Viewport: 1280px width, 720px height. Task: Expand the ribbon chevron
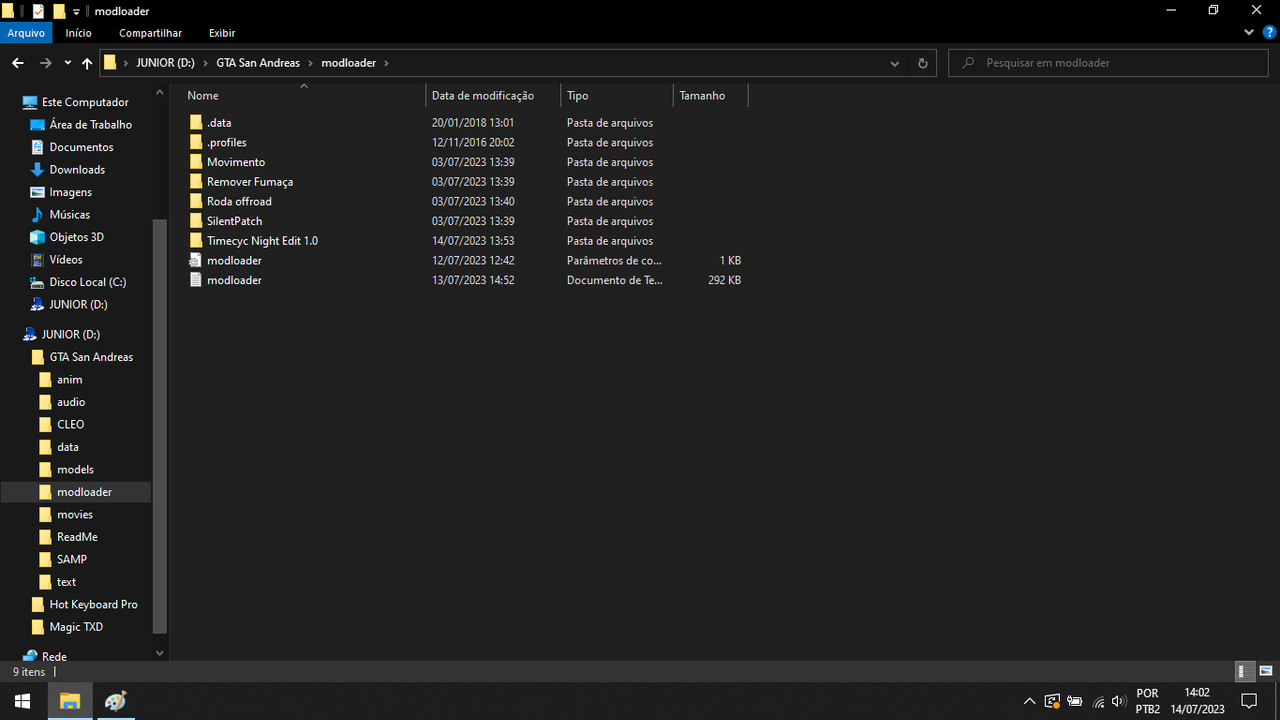coord(1249,33)
